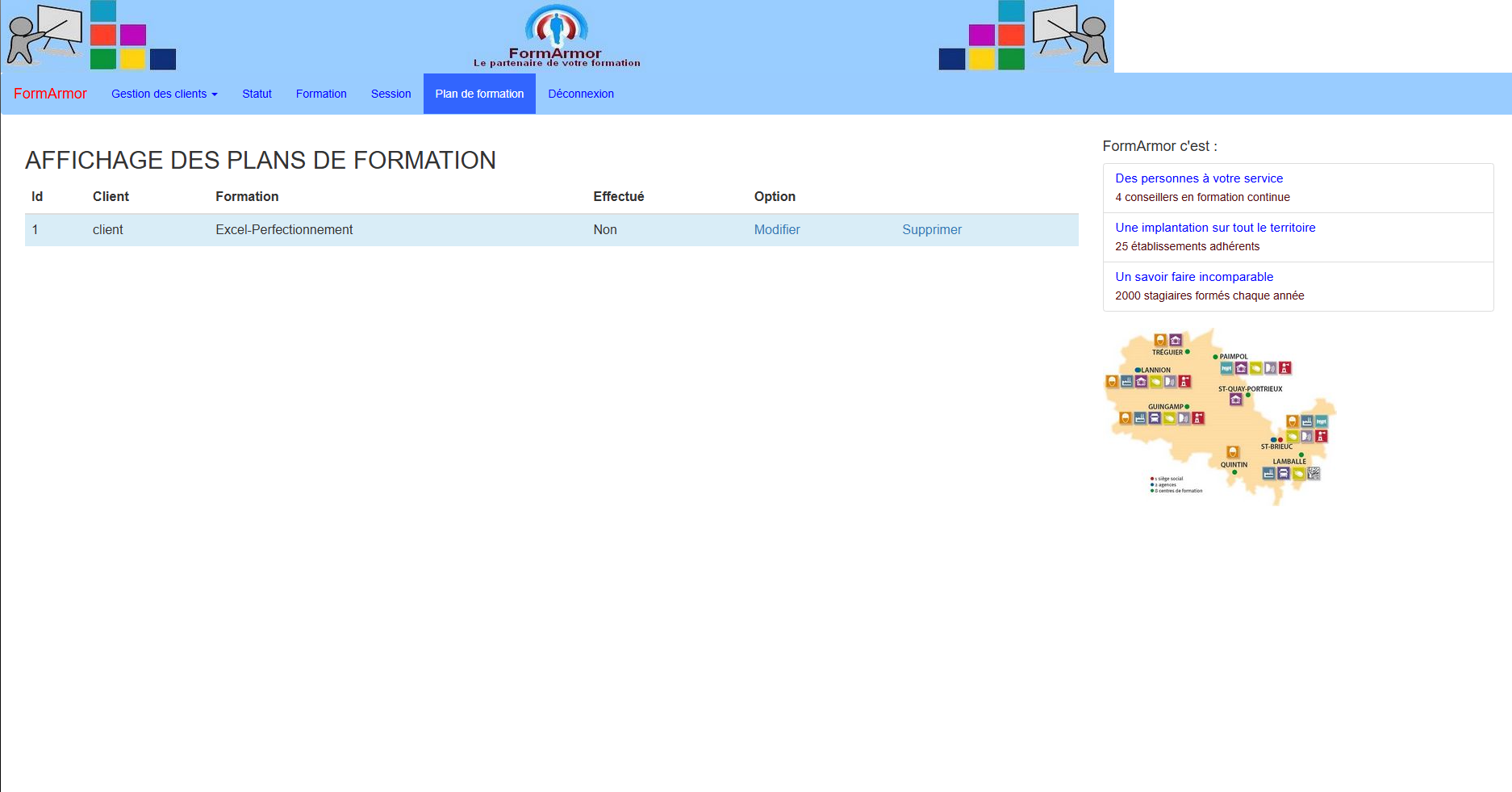Click the right colored squares graphic

[x=982, y=36]
